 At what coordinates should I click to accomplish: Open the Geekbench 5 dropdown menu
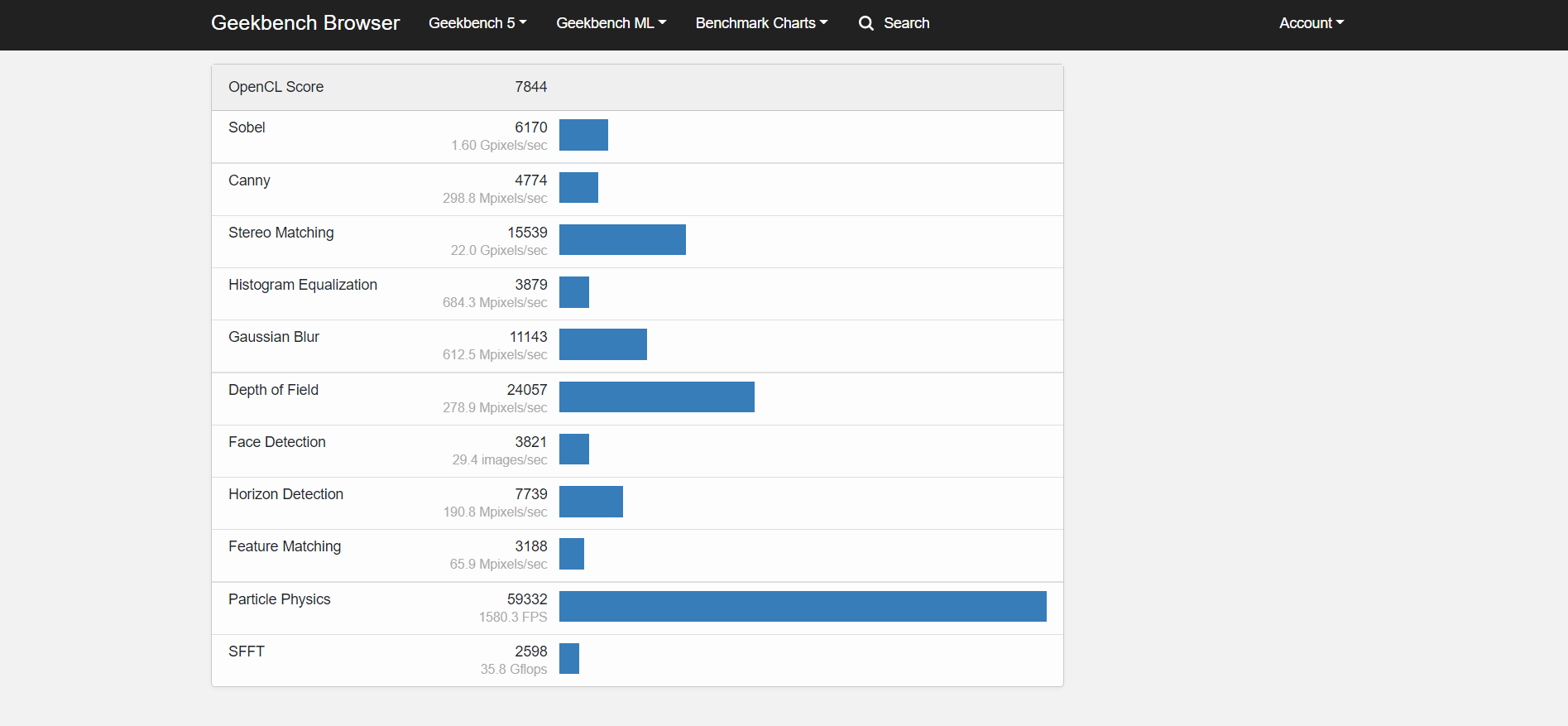click(x=477, y=23)
